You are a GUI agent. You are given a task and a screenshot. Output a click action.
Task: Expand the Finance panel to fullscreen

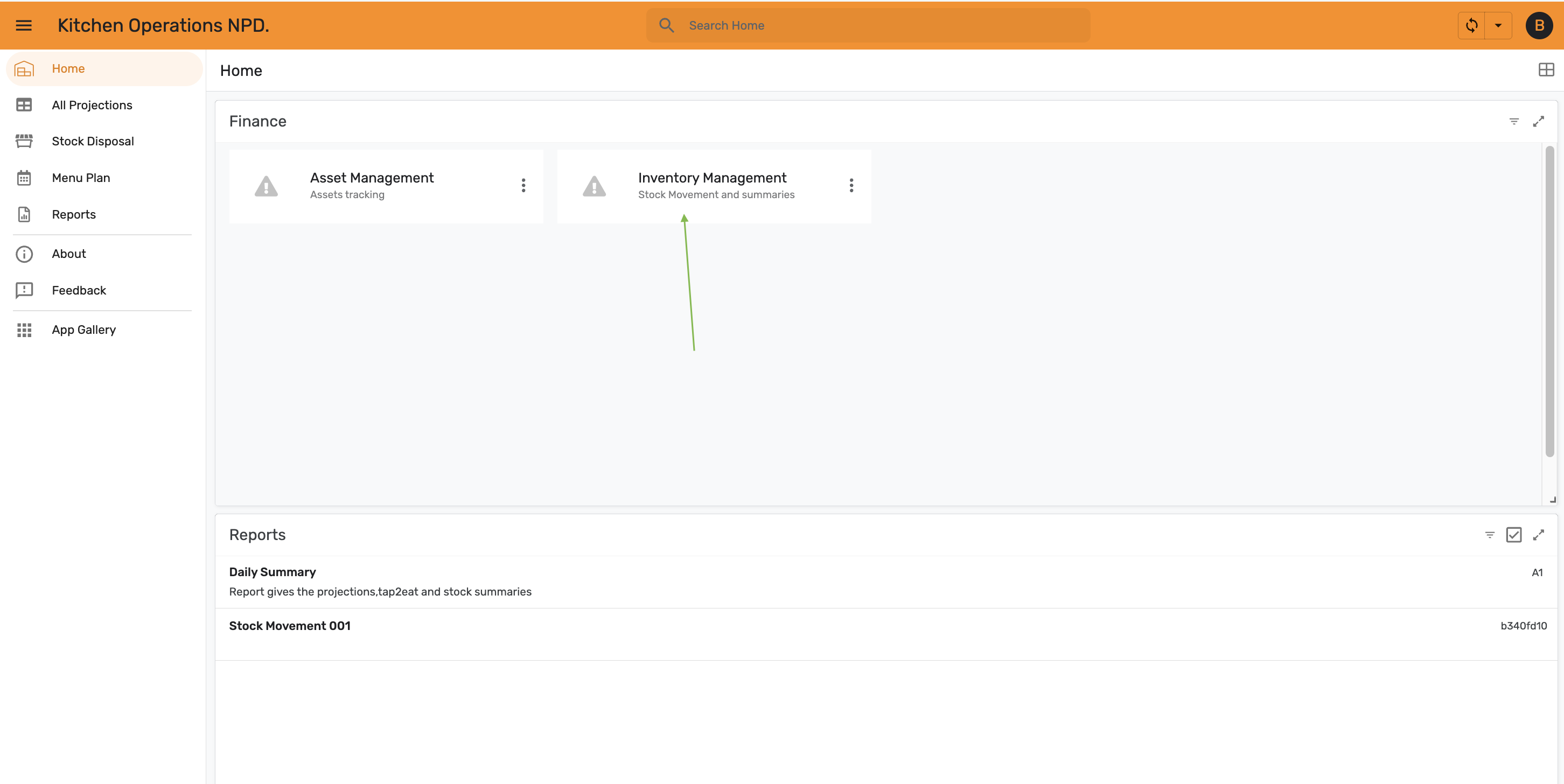(x=1539, y=121)
